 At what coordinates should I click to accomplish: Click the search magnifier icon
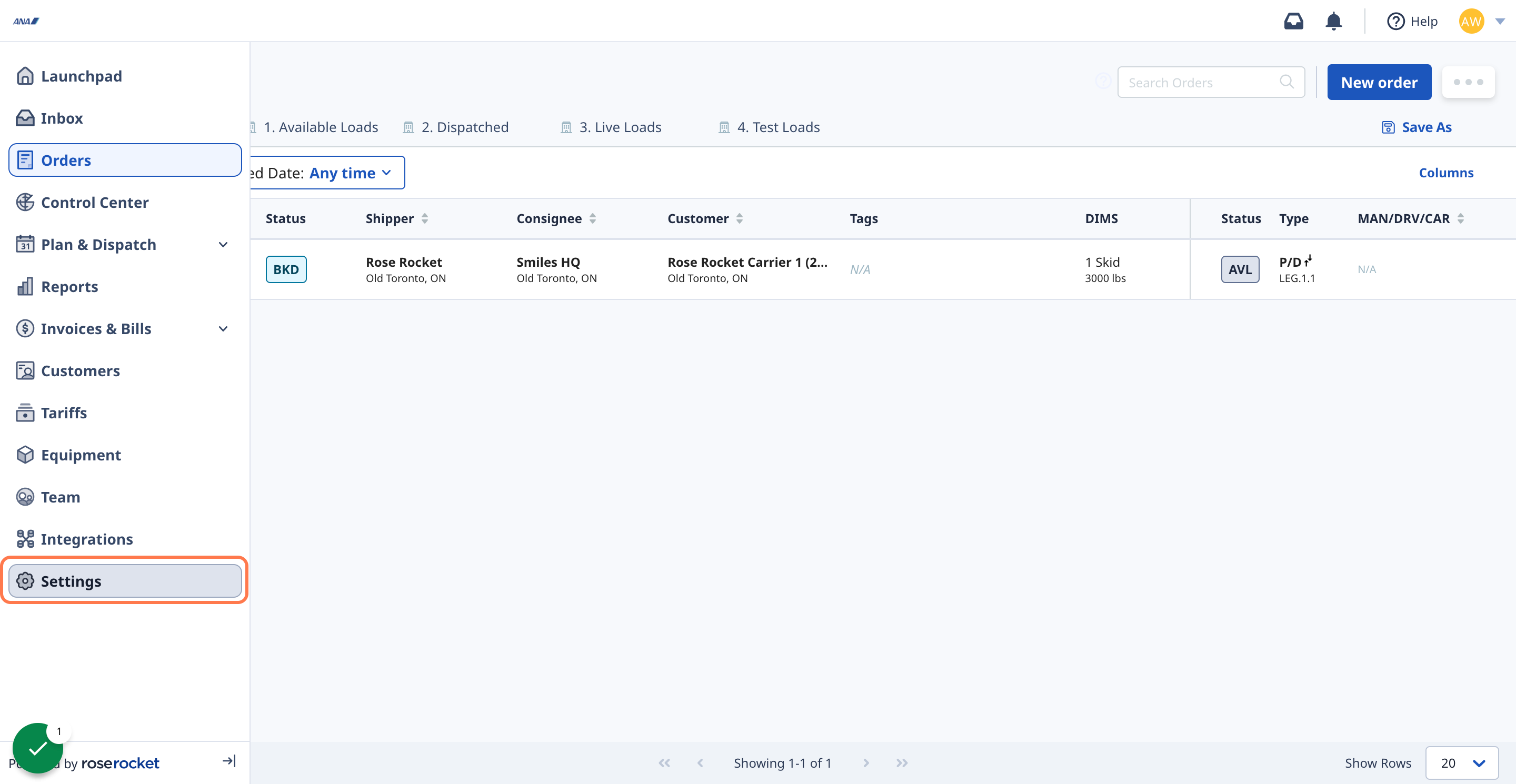click(1286, 82)
